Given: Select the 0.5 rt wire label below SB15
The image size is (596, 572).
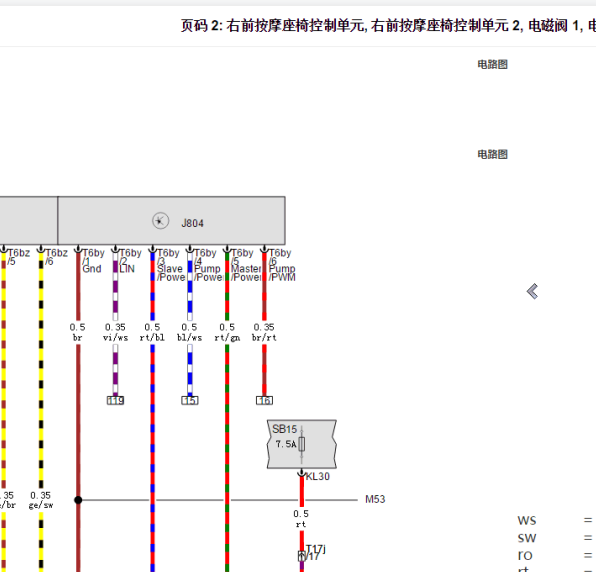Looking at the screenshot, I should (x=301, y=519).
